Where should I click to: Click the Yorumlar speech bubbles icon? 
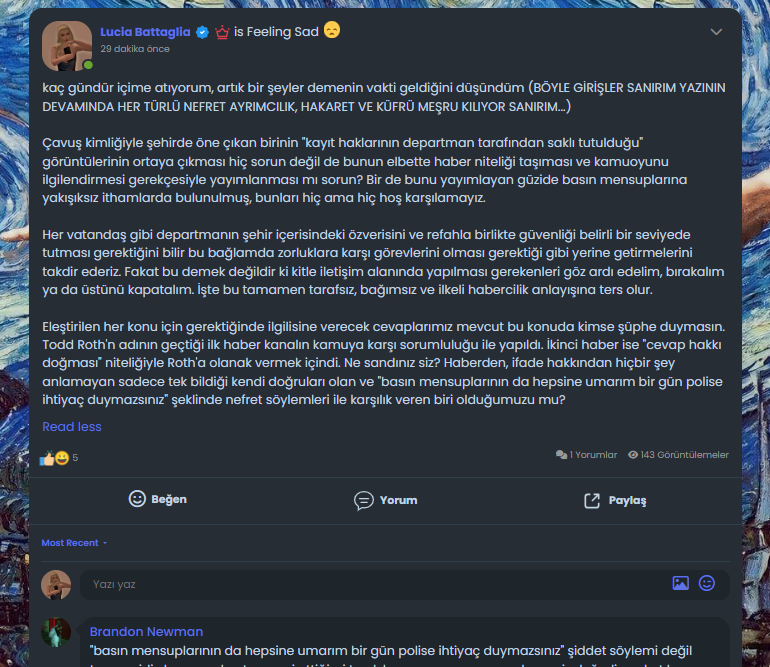[x=561, y=455]
